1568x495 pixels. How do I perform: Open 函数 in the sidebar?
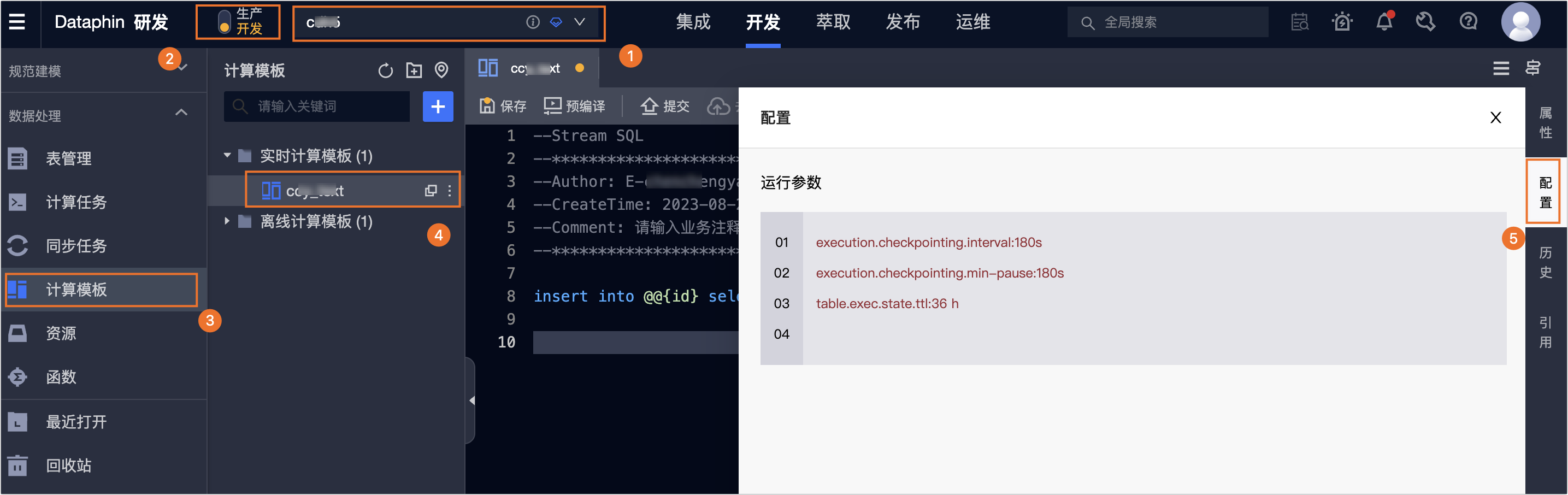click(103, 378)
